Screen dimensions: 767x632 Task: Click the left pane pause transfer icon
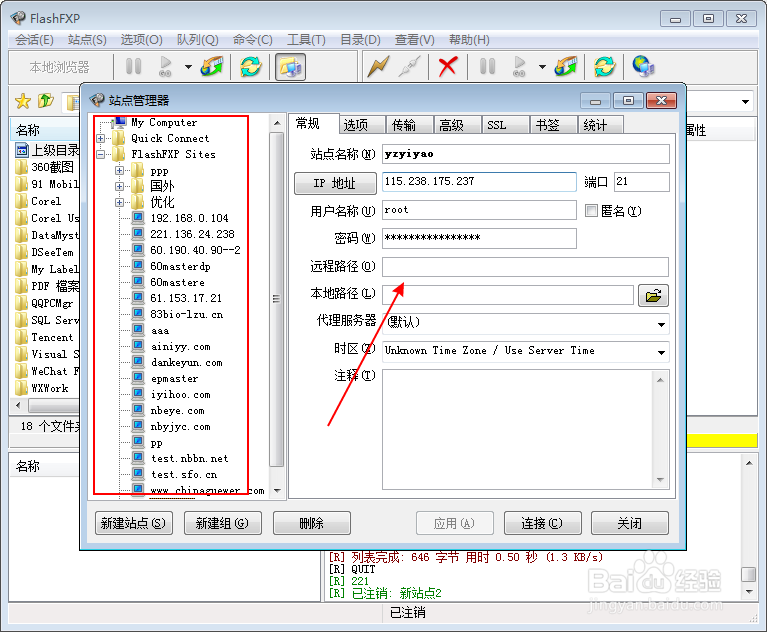coord(134,67)
